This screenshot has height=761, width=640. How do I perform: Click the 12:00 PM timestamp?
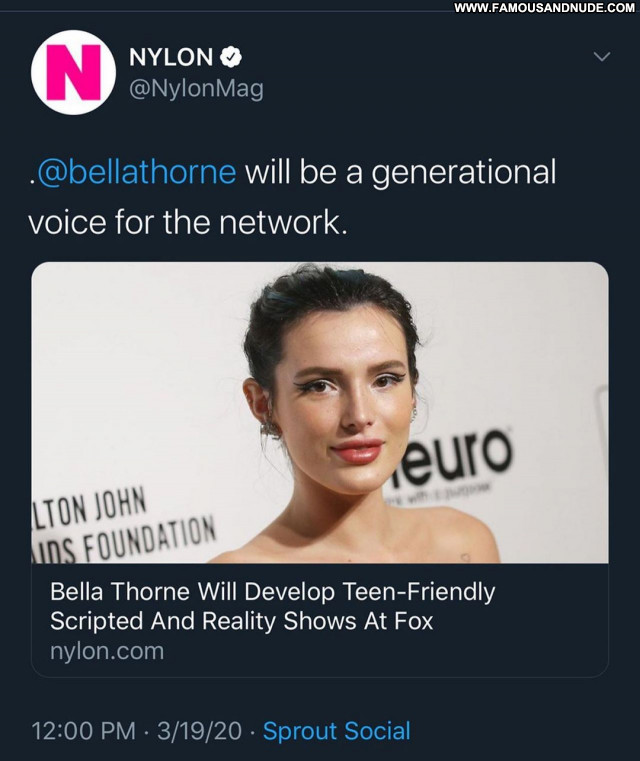pos(83,731)
